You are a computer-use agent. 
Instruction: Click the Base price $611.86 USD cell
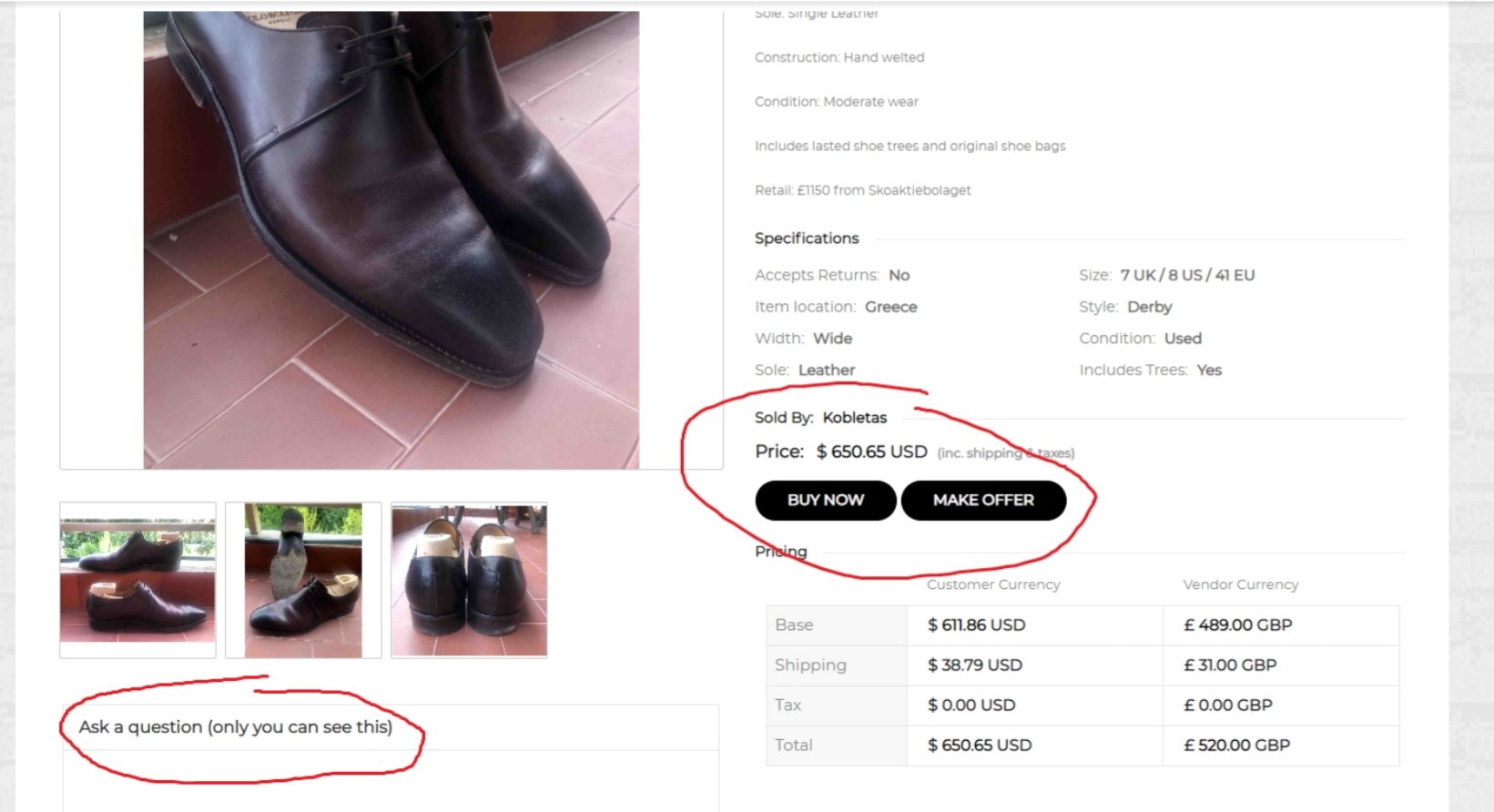point(976,625)
